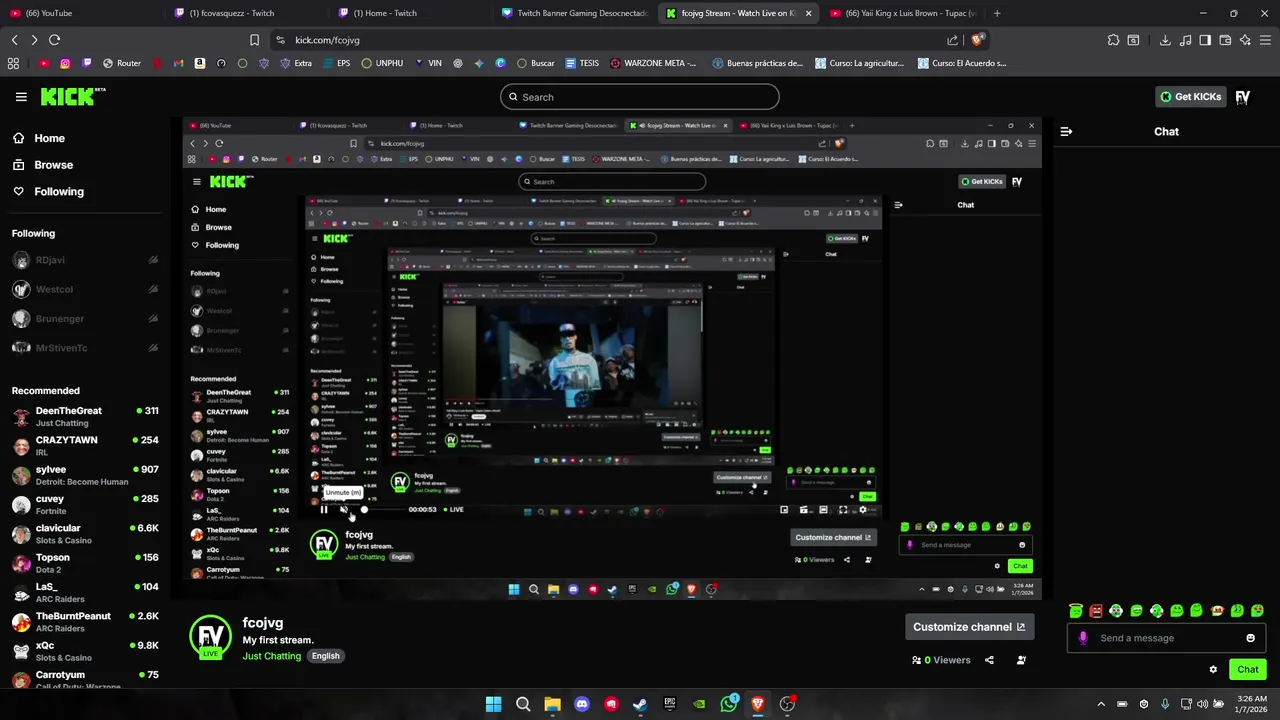The width and height of the screenshot is (1280, 720).
Task: Open WhatsApp from the taskbar
Action: [x=729, y=704]
